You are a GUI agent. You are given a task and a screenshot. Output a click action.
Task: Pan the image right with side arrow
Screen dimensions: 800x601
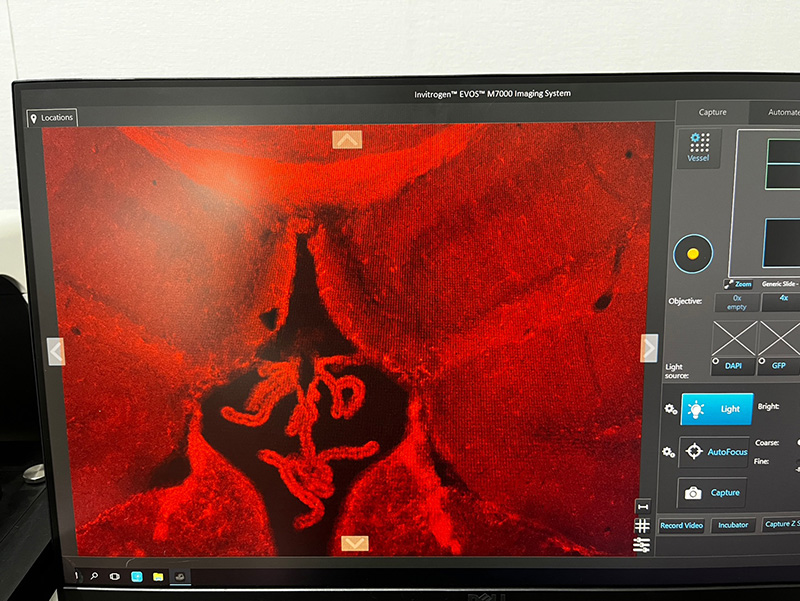coord(649,347)
